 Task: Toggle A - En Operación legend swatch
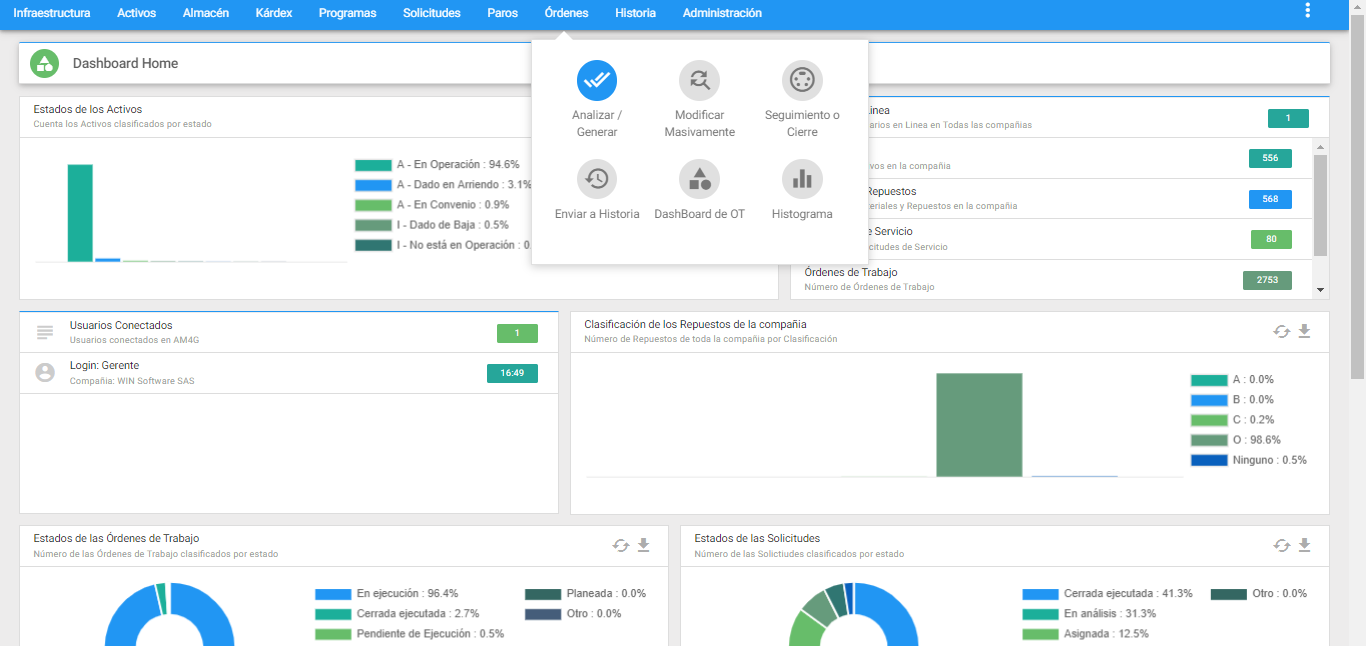point(373,165)
